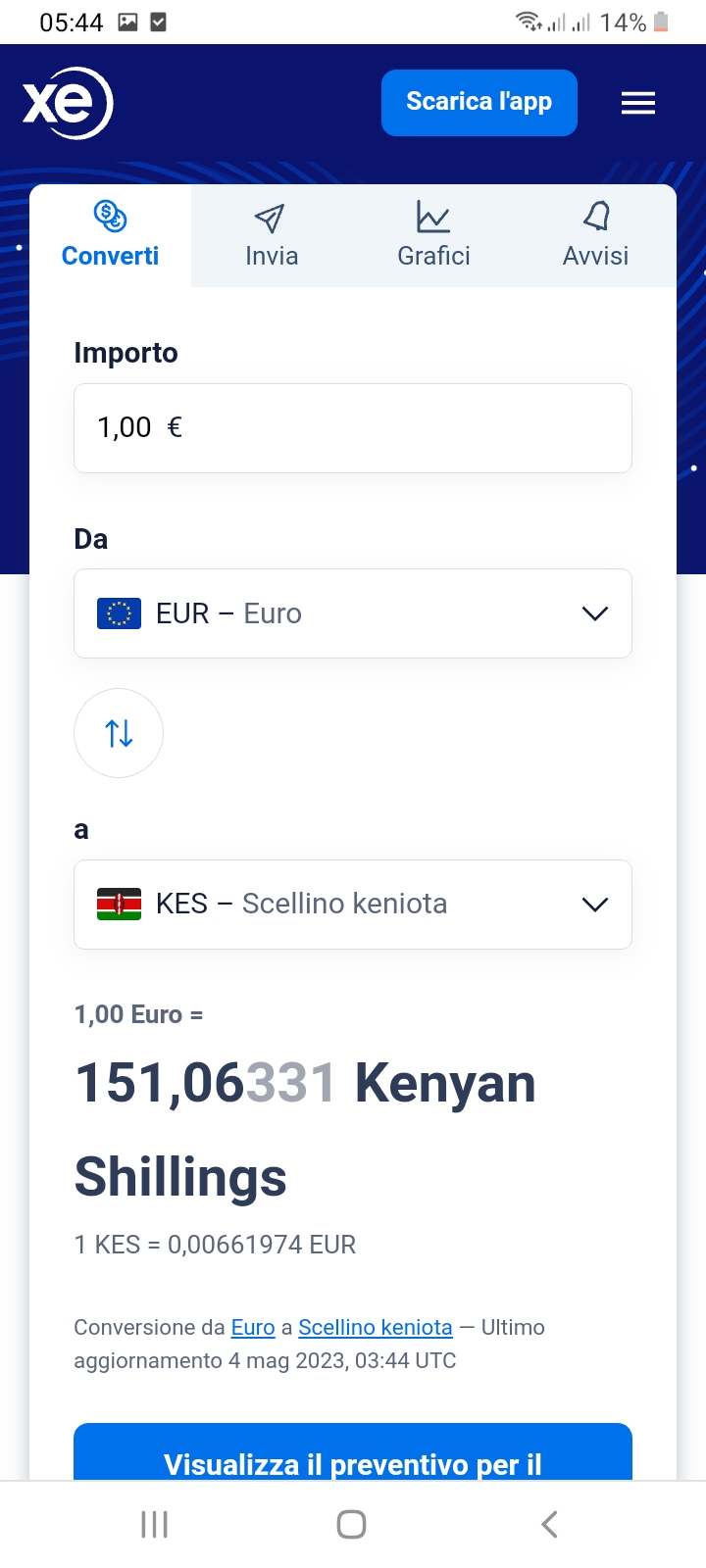Image resolution: width=706 pixels, height=1568 pixels.
Task: Open the hamburger menu
Action: pos(638,103)
